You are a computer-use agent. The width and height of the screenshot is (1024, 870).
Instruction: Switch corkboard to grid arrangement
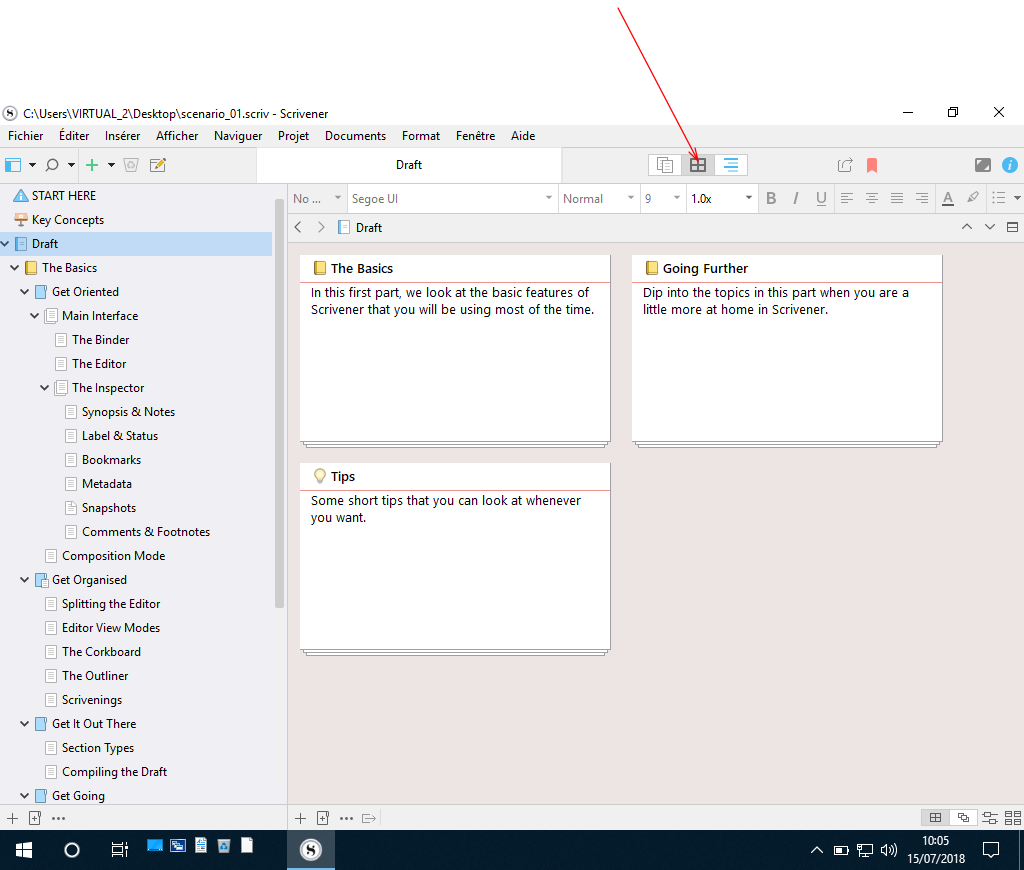(935, 818)
